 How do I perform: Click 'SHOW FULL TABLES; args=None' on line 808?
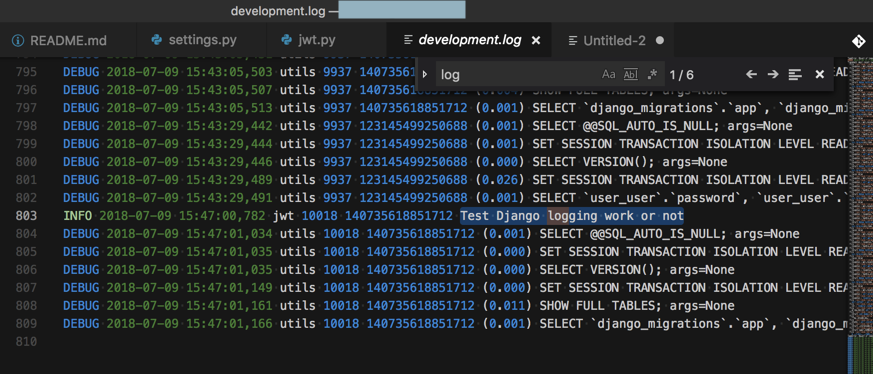click(637, 306)
